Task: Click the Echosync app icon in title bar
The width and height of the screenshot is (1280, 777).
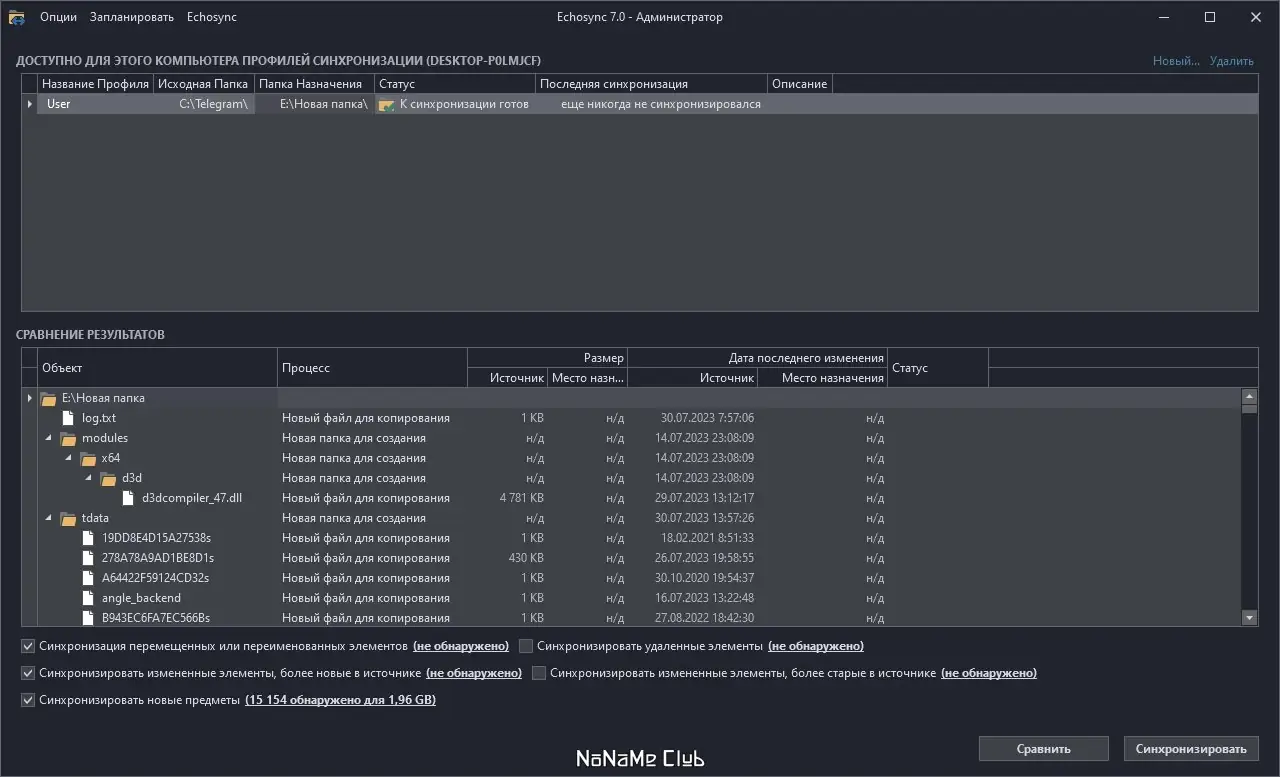Action: (16, 17)
